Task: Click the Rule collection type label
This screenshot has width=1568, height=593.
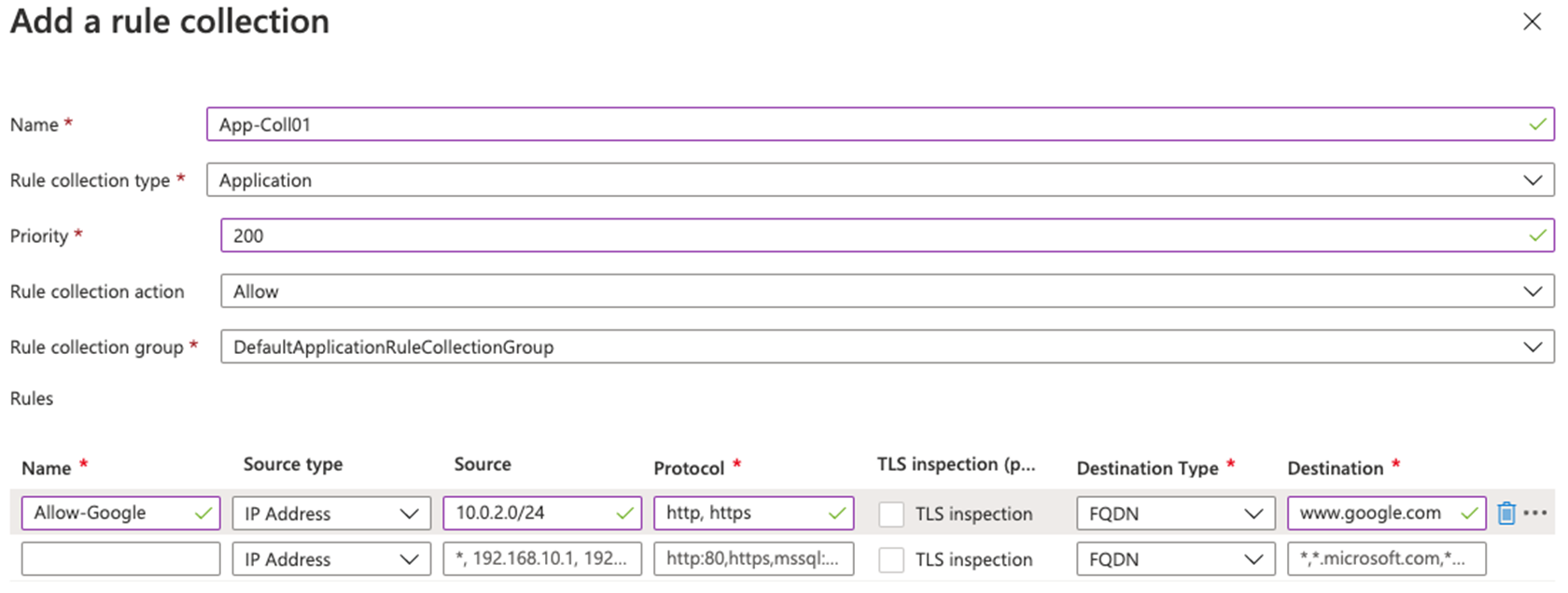Action: 90,180
